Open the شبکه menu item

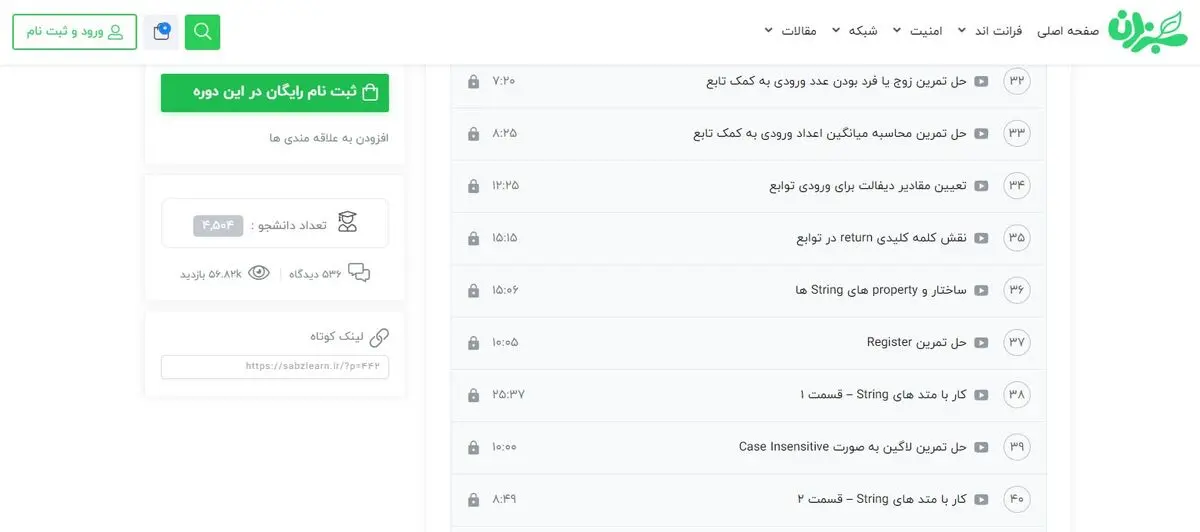pyautogui.click(x=856, y=31)
